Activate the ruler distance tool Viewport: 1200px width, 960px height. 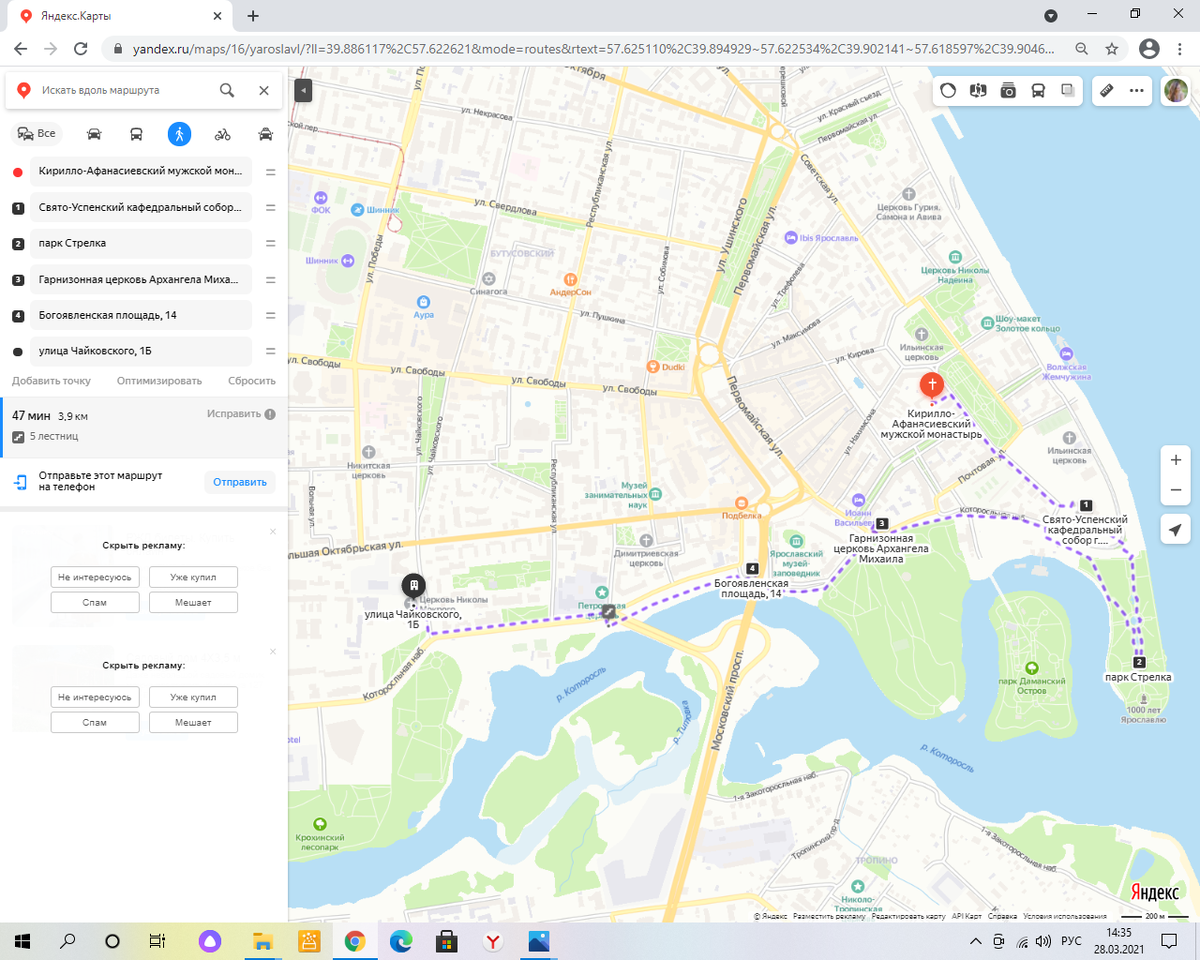point(1106,90)
